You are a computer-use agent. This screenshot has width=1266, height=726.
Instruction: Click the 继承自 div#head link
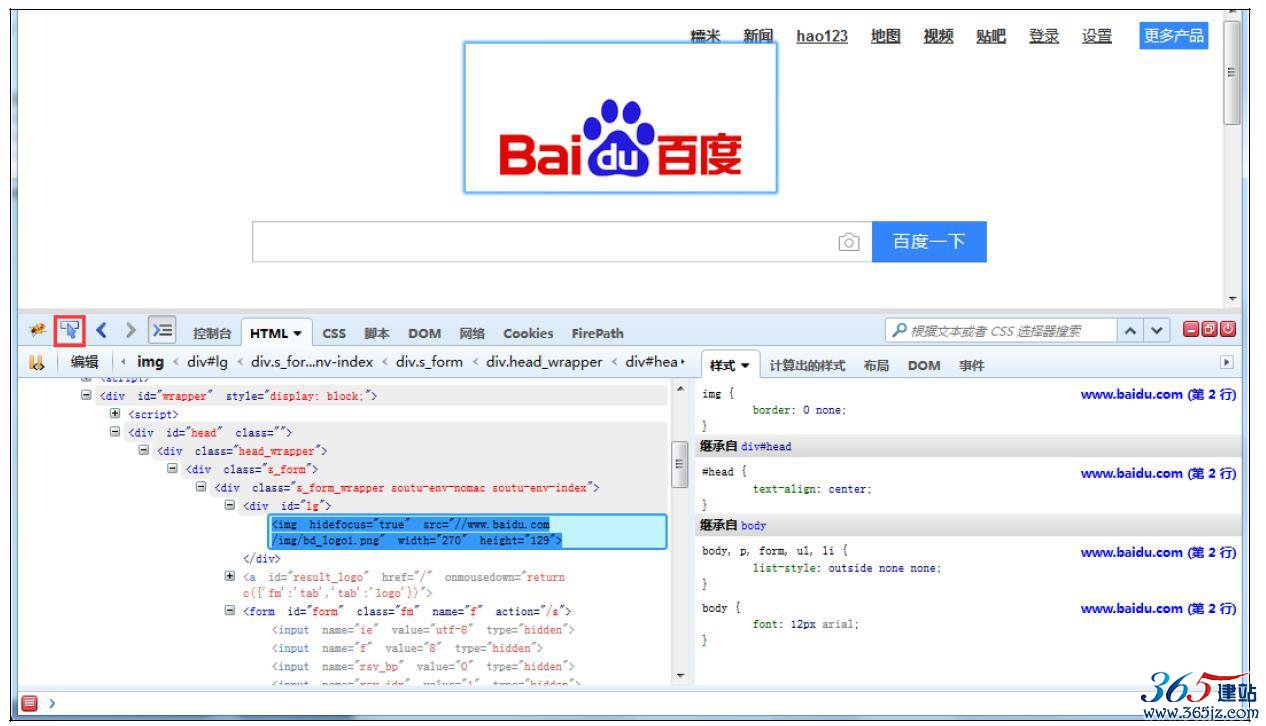coord(766,447)
